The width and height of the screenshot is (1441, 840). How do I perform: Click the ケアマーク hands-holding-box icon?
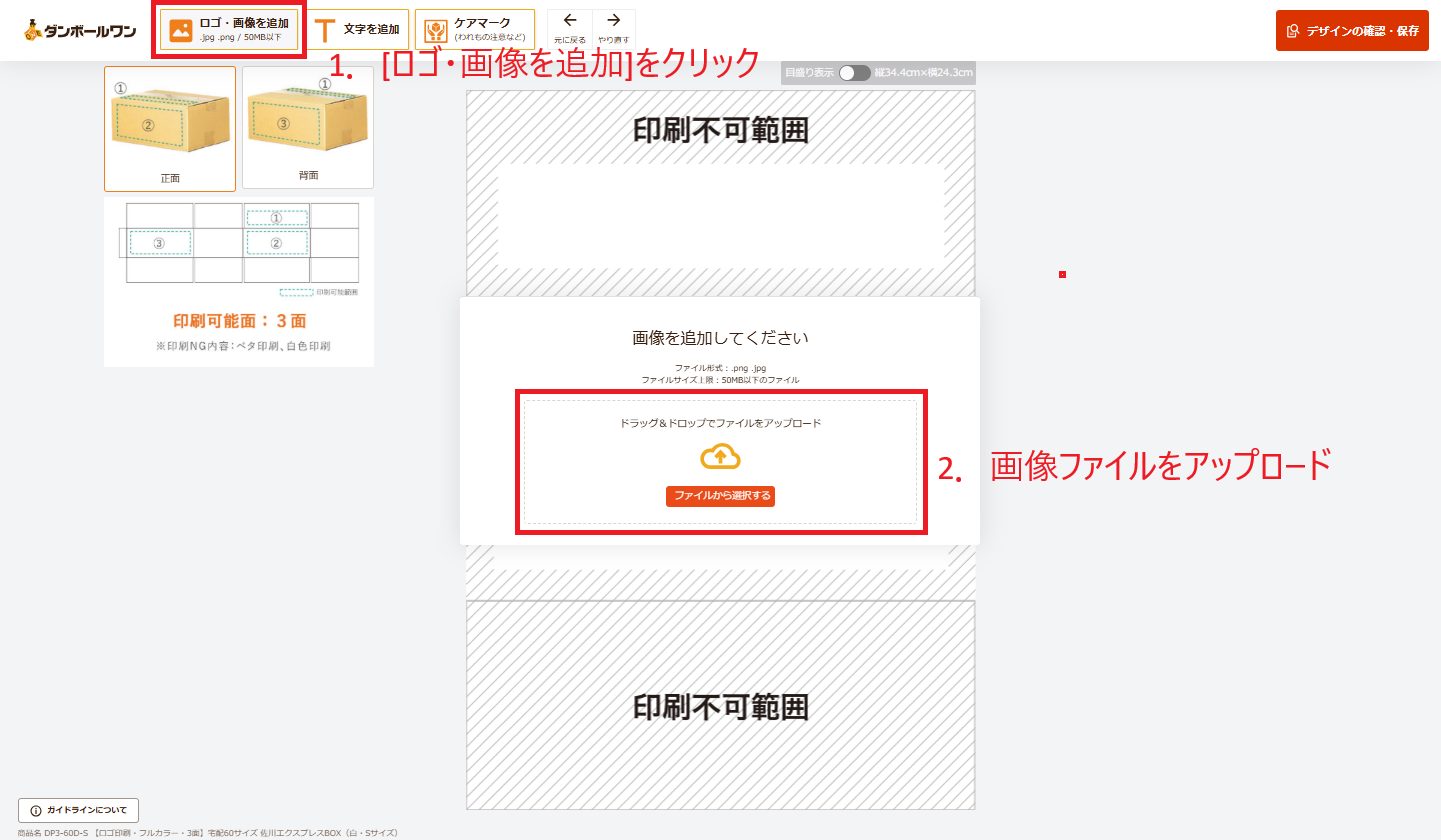click(x=435, y=30)
